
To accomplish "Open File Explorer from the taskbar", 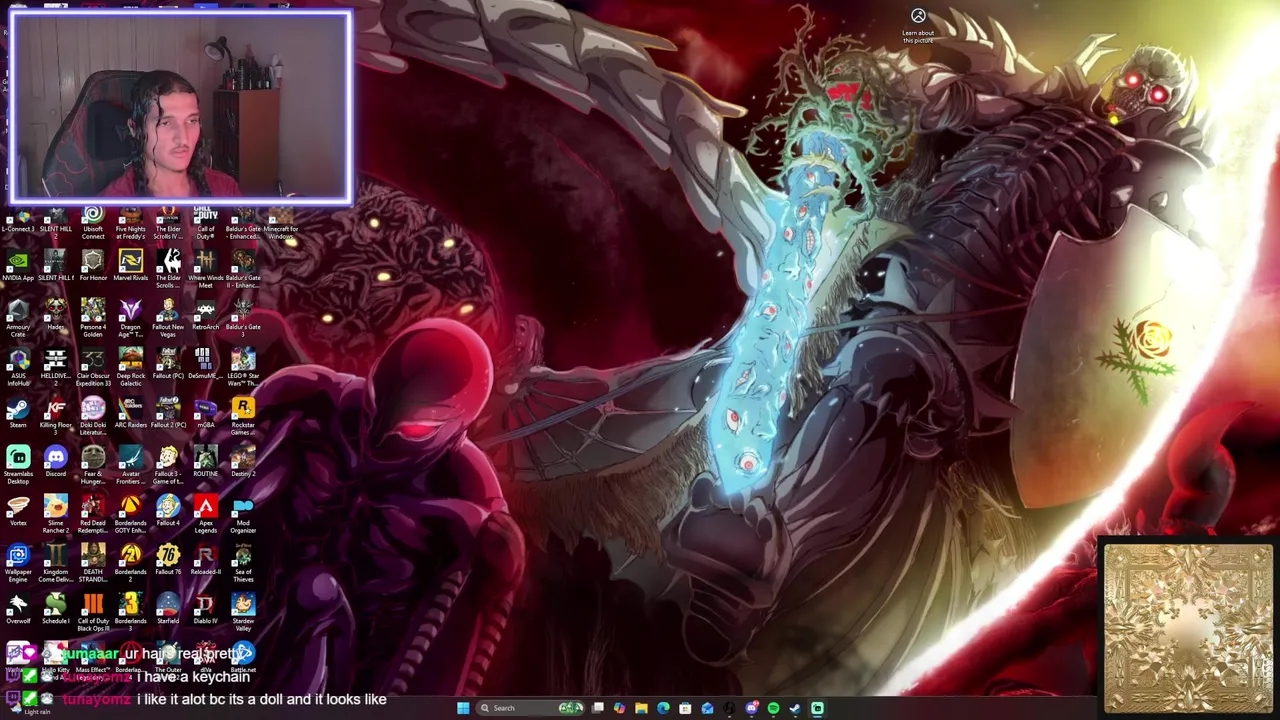I will 641,708.
